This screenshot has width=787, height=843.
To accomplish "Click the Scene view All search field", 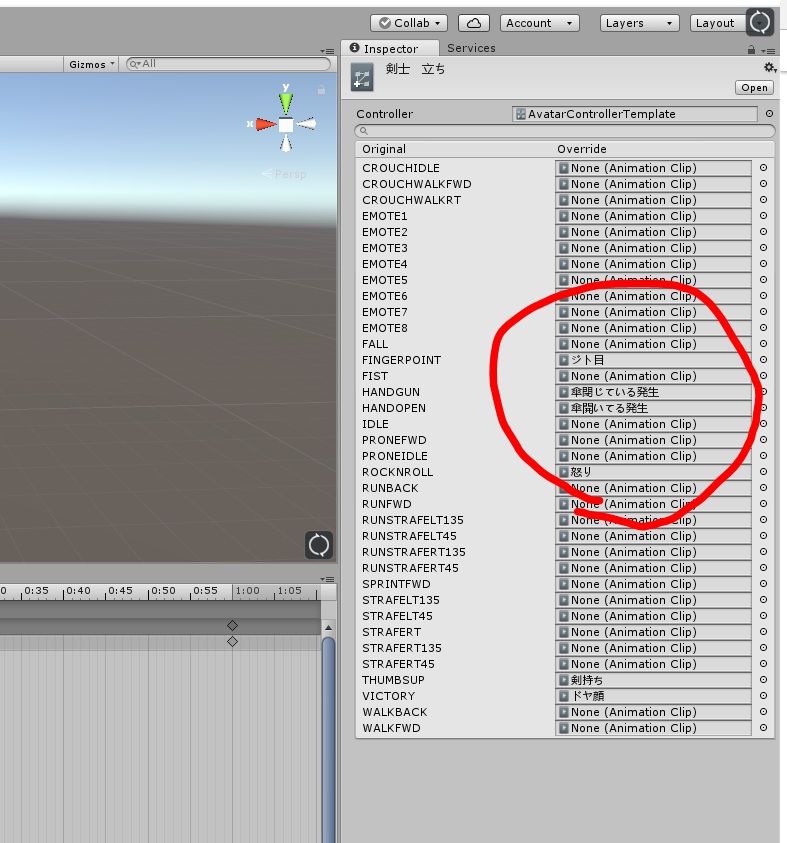I will 228,64.
